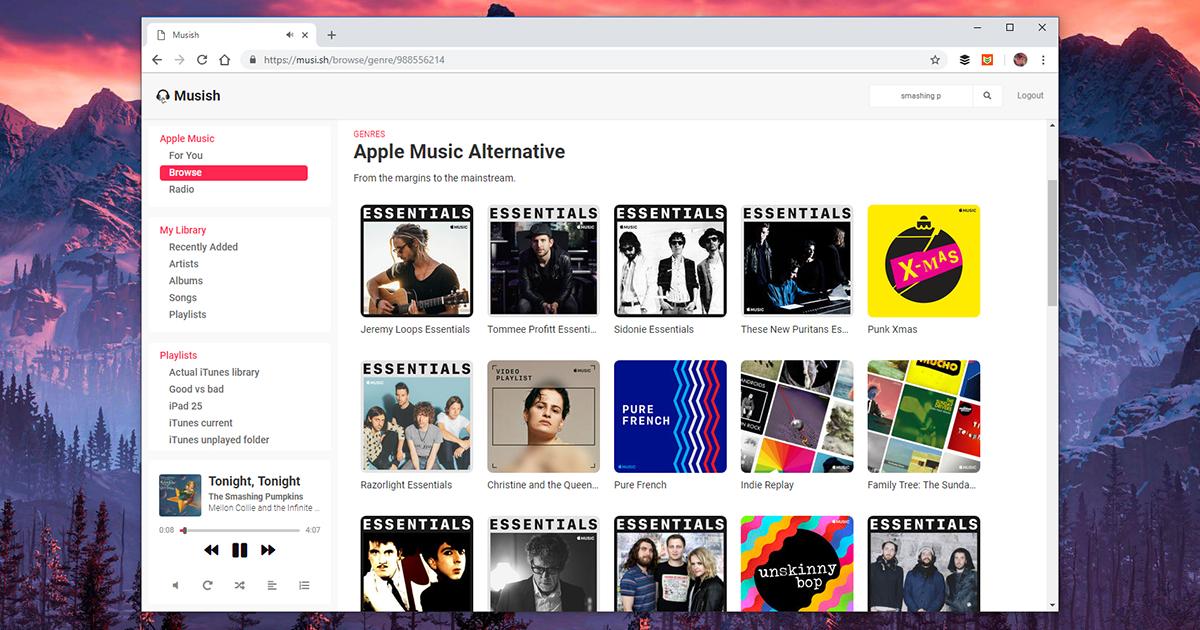Click the search magnifier button
This screenshot has height=630, width=1200.
click(987, 96)
